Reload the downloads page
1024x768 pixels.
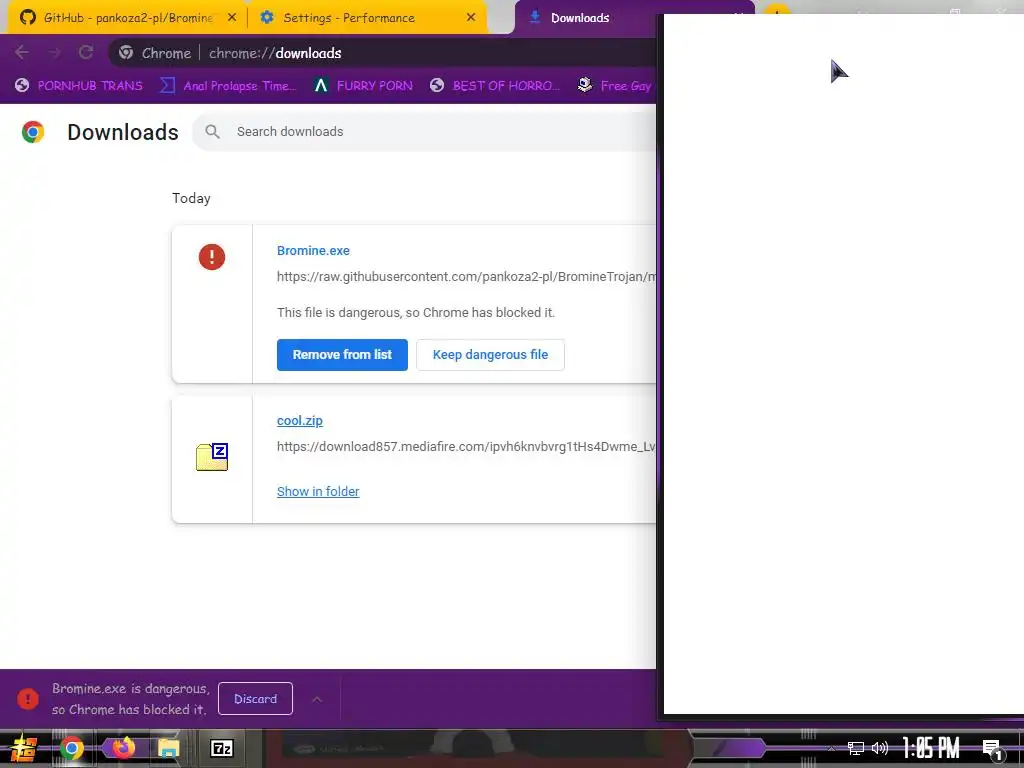(x=86, y=53)
